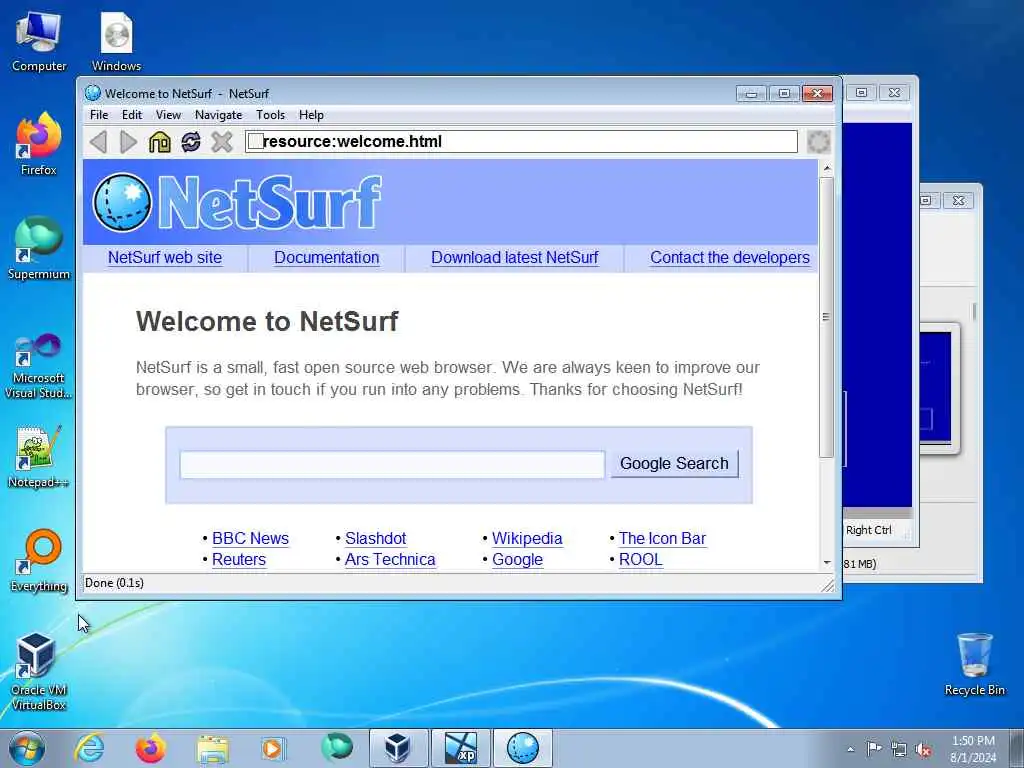Image resolution: width=1024 pixels, height=768 pixels.
Task: Open the Action Center flag icon
Action: click(874, 749)
